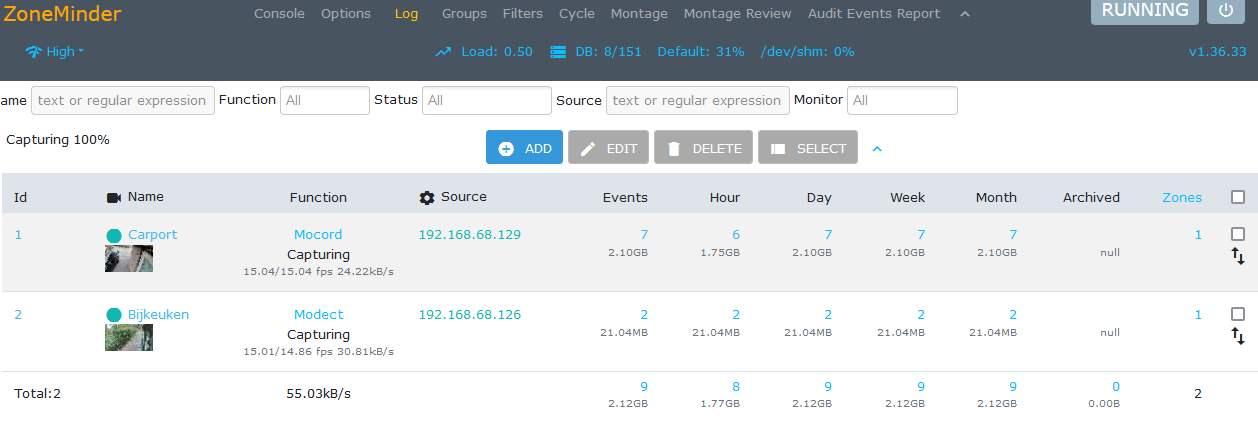Tick the checkbox for the Carport monitor
The height and width of the screenshot is (422, 1258).
(x=1238, y=234)
